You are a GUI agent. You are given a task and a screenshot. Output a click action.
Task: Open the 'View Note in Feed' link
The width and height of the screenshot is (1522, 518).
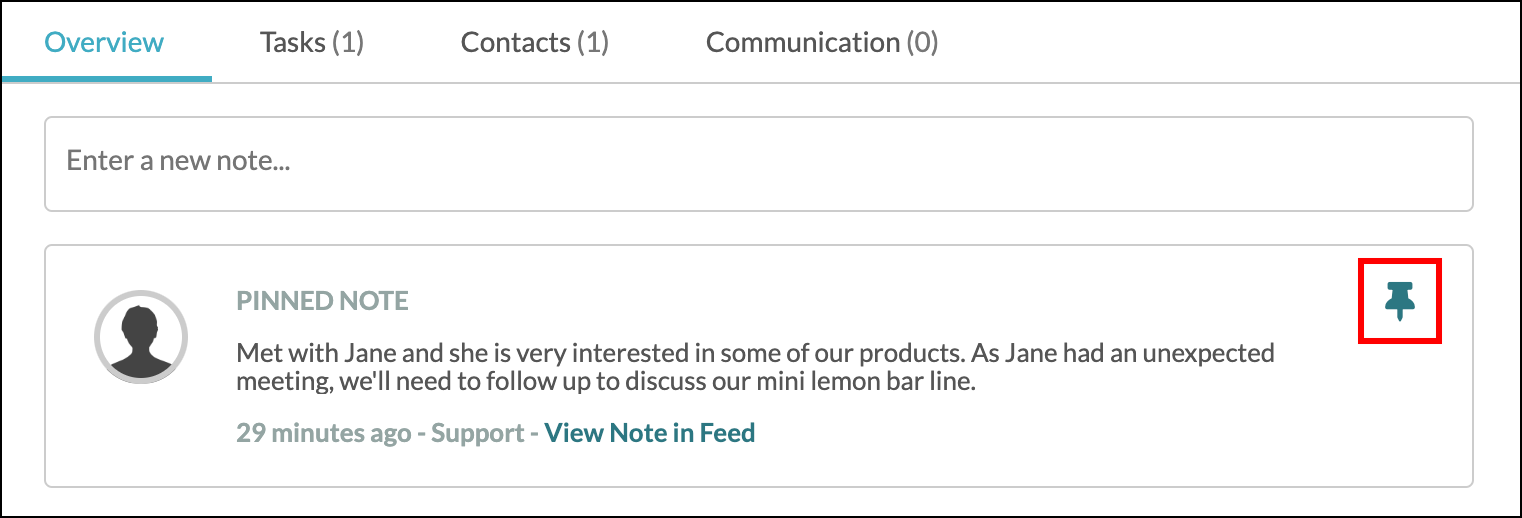tap(649, 433)
